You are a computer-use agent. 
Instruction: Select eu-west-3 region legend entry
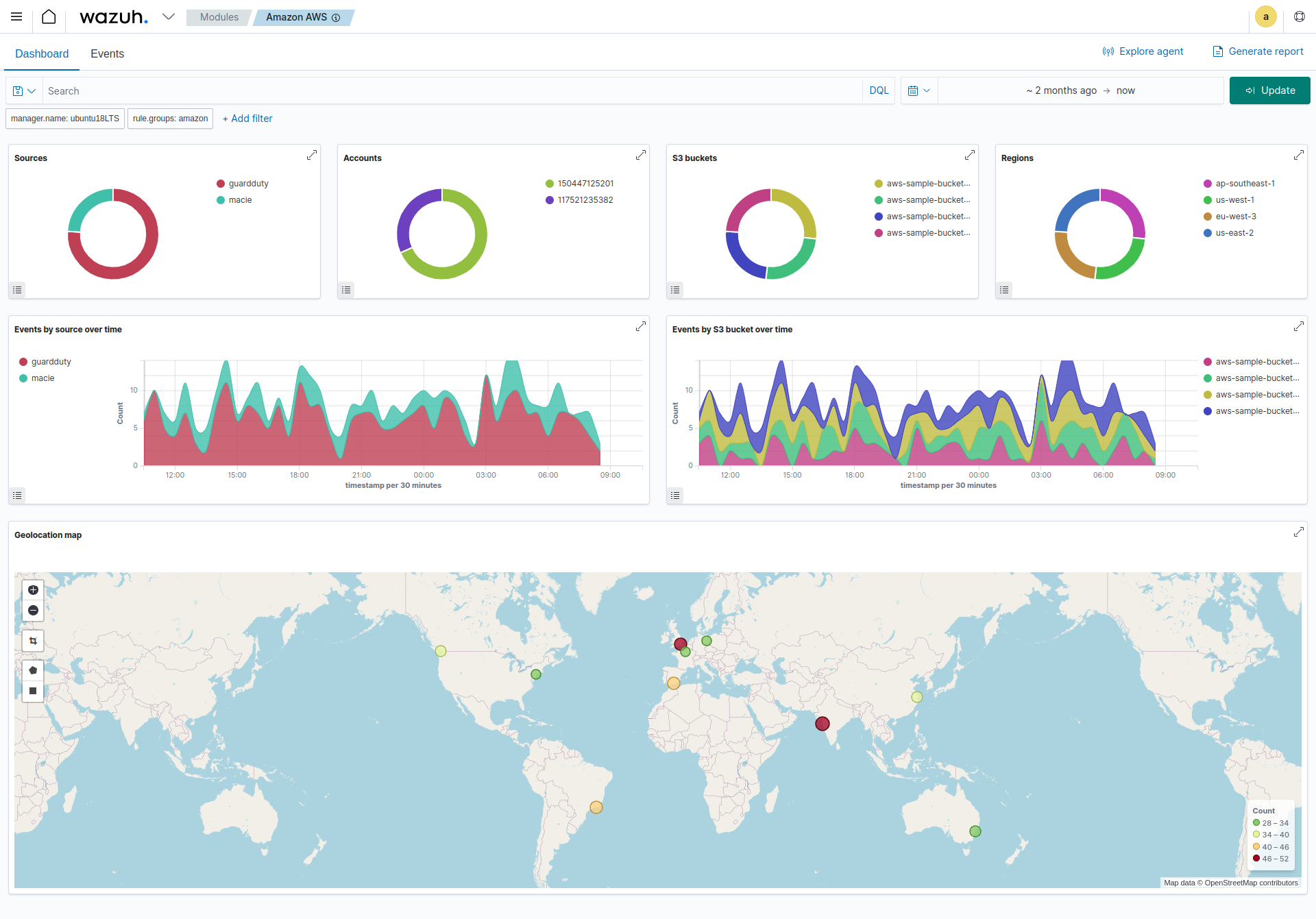point(1230,217)
